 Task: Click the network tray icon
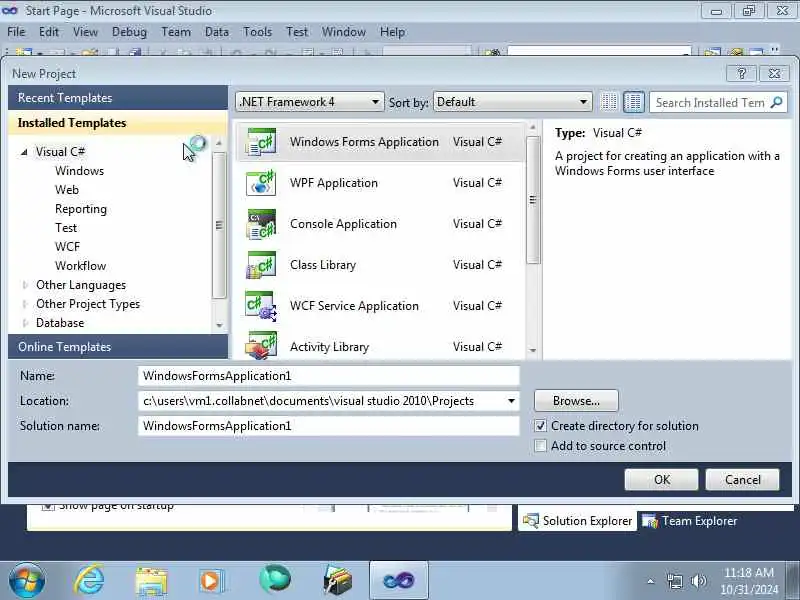[x=674, y=581]
